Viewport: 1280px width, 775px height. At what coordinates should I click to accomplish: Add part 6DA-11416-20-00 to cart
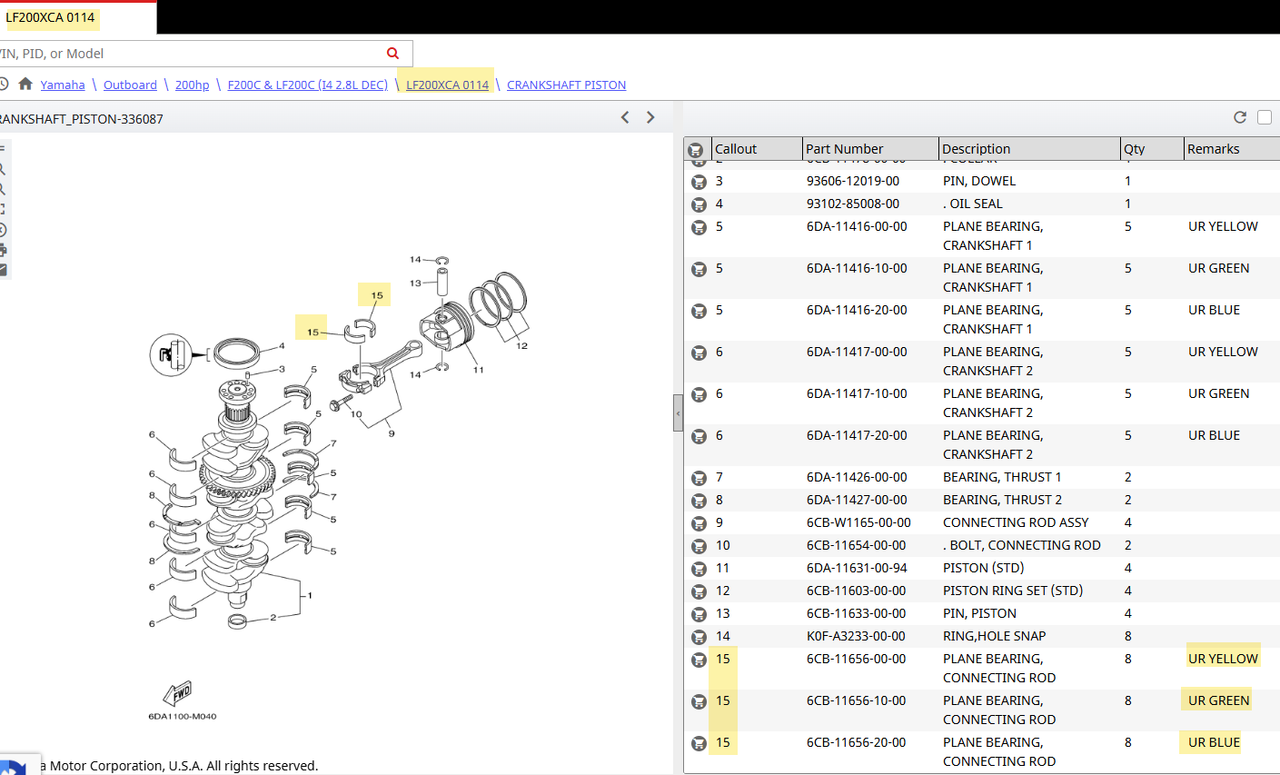click(x=698, y=311)
